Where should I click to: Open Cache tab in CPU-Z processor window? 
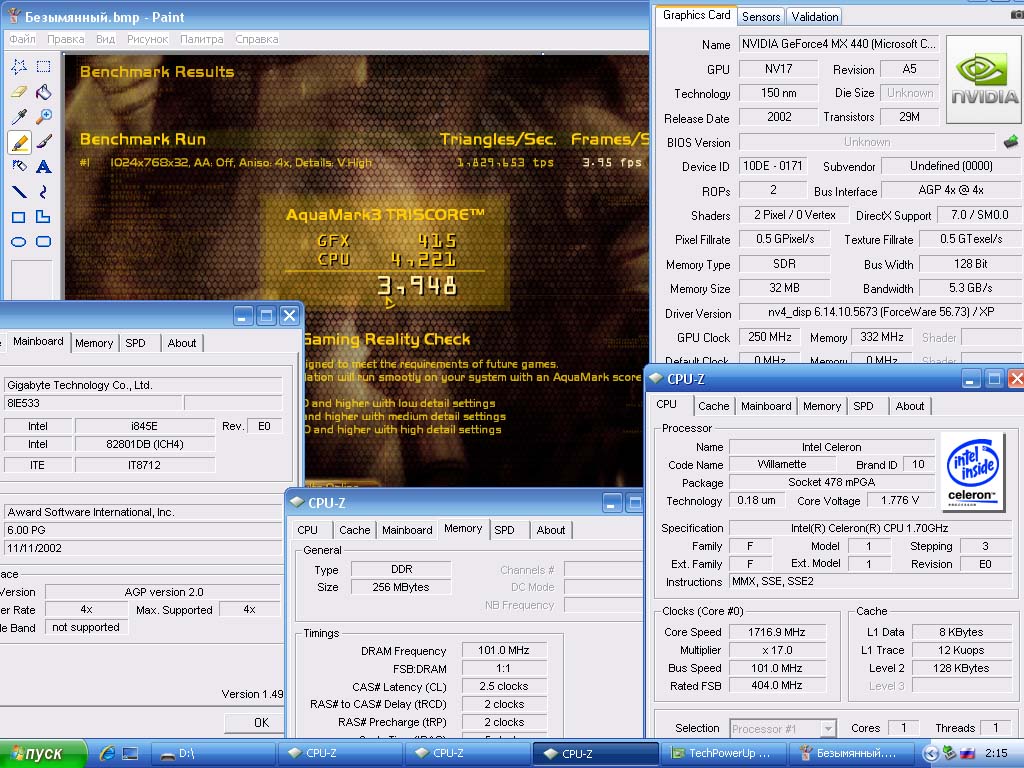[713, 406]
